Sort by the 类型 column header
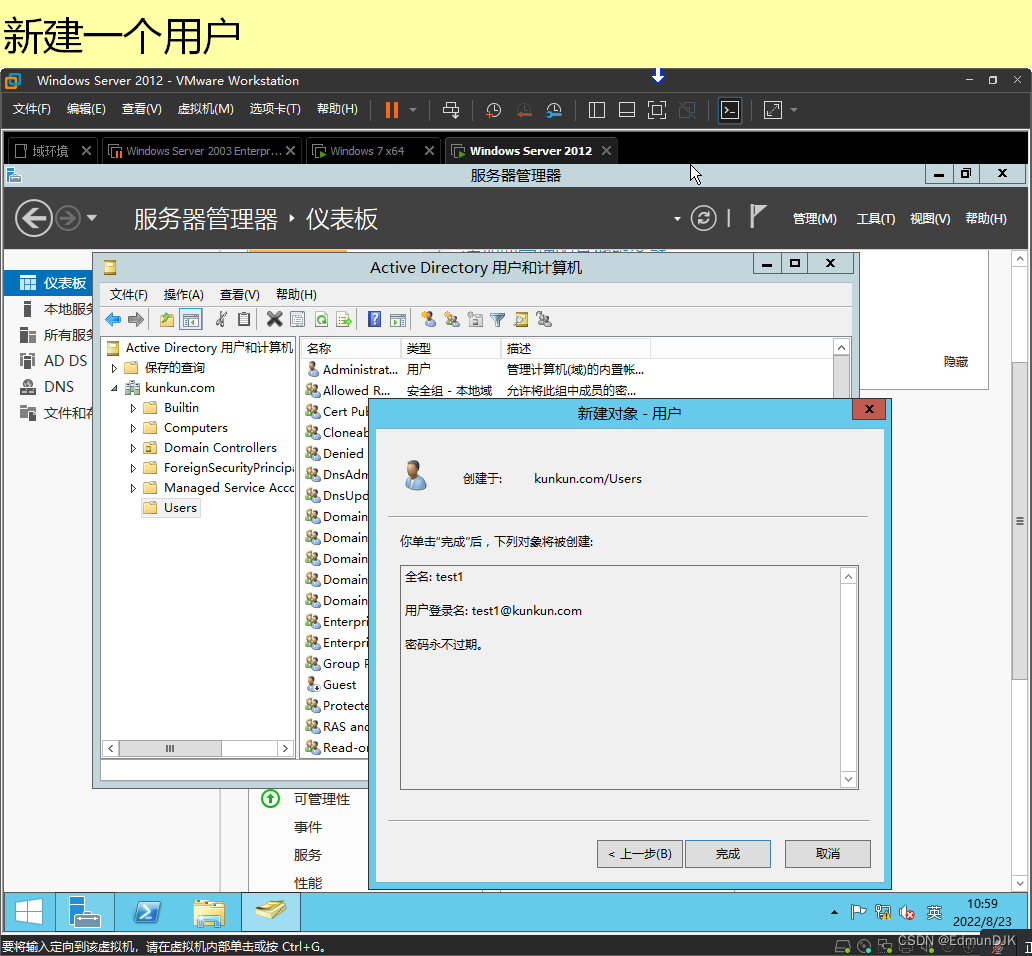1032x956 pixels. [x=450, y=348]
